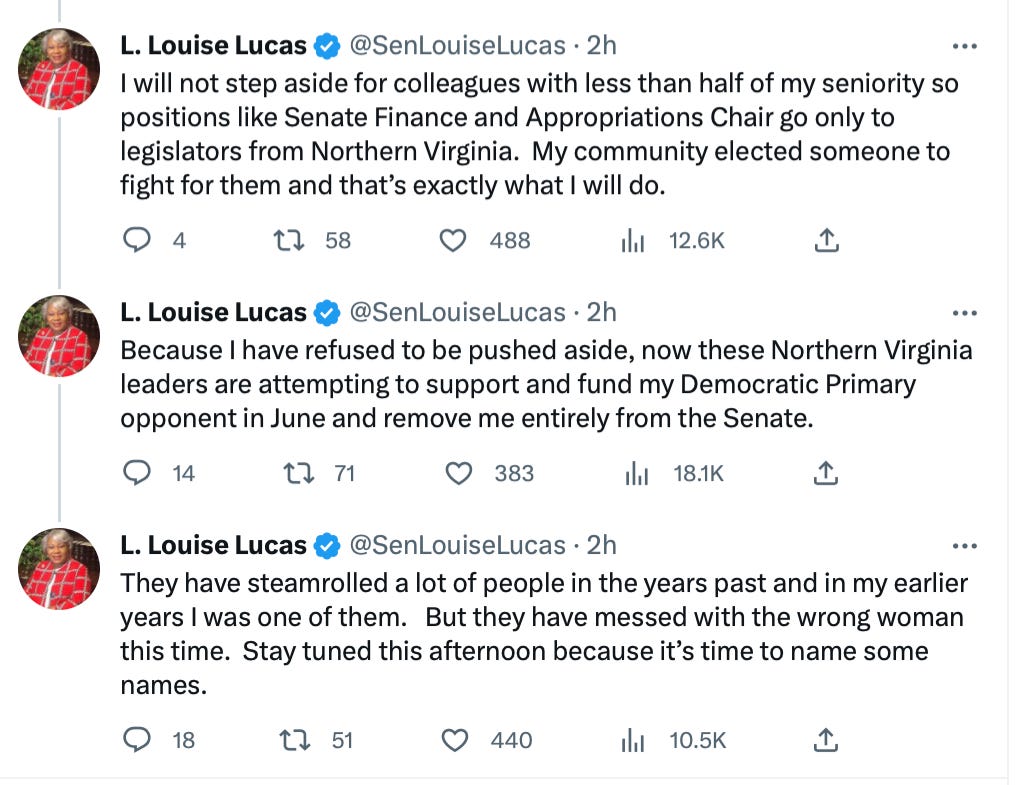Click L. Louise Lucas name on the third tweet
The image size is (1026, 785).
(213, 544)
